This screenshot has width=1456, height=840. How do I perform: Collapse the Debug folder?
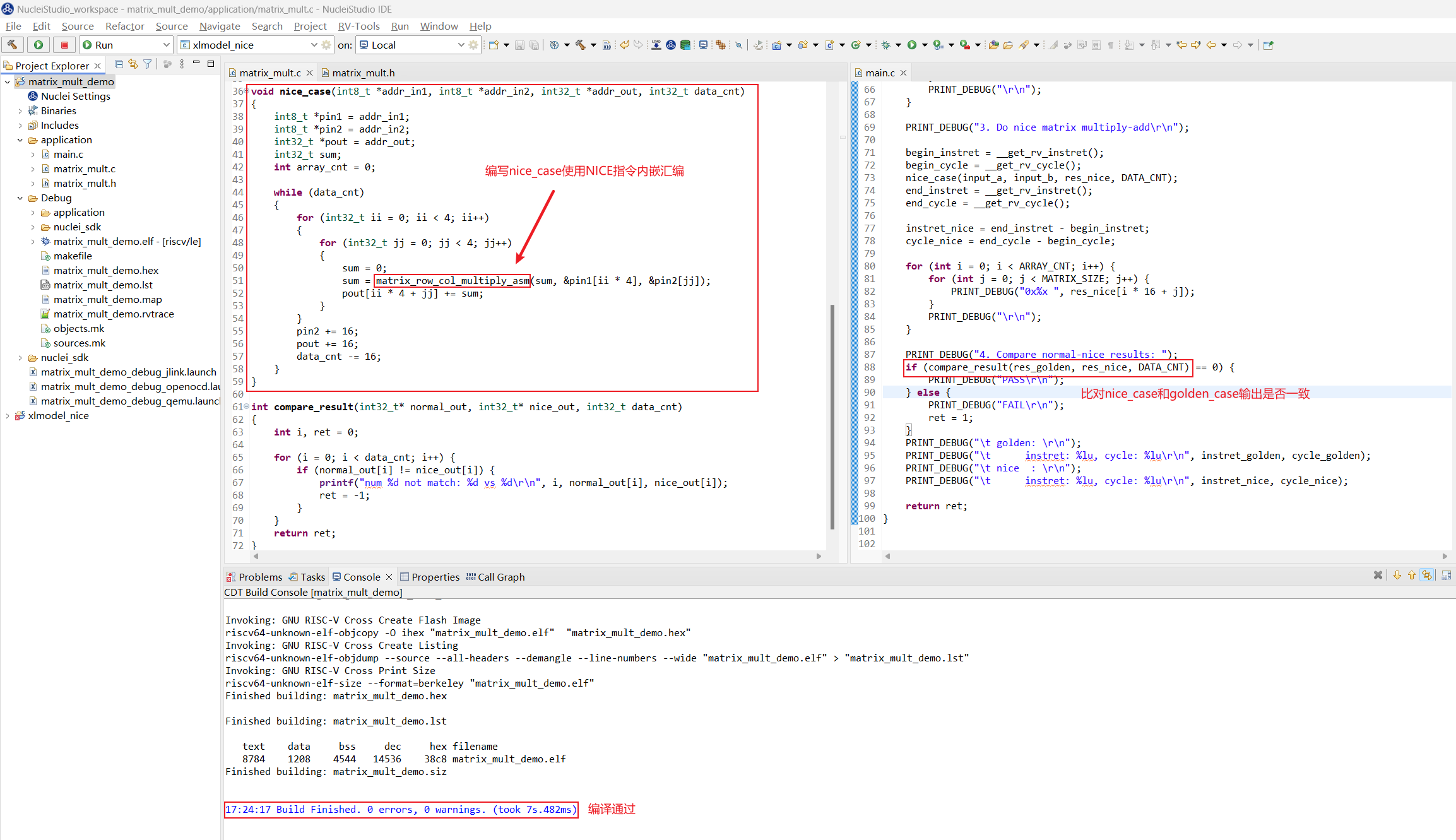click(x=20, y=198)
